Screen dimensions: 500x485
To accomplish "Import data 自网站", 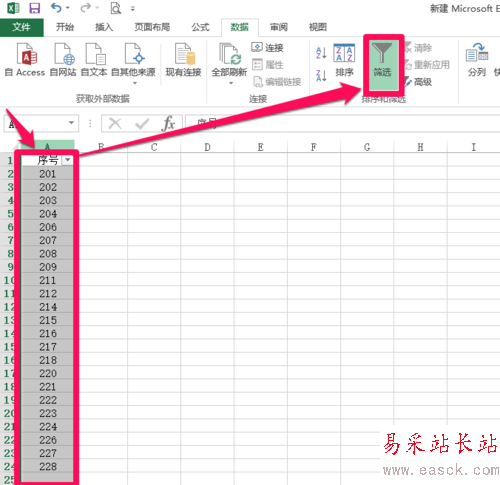I will point(63,60).
